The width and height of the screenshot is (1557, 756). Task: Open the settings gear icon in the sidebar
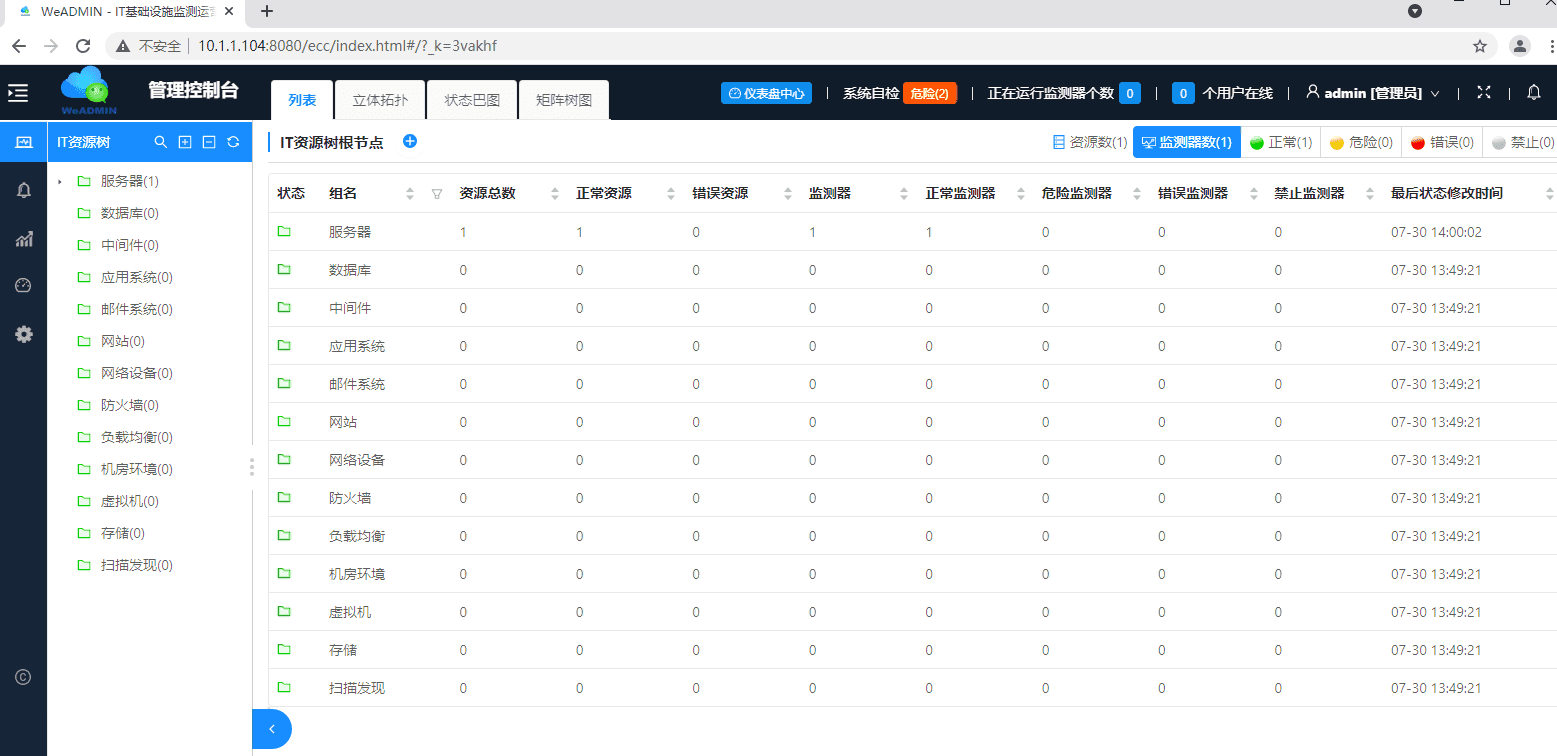pyautogui.click(x=24, y=334)
